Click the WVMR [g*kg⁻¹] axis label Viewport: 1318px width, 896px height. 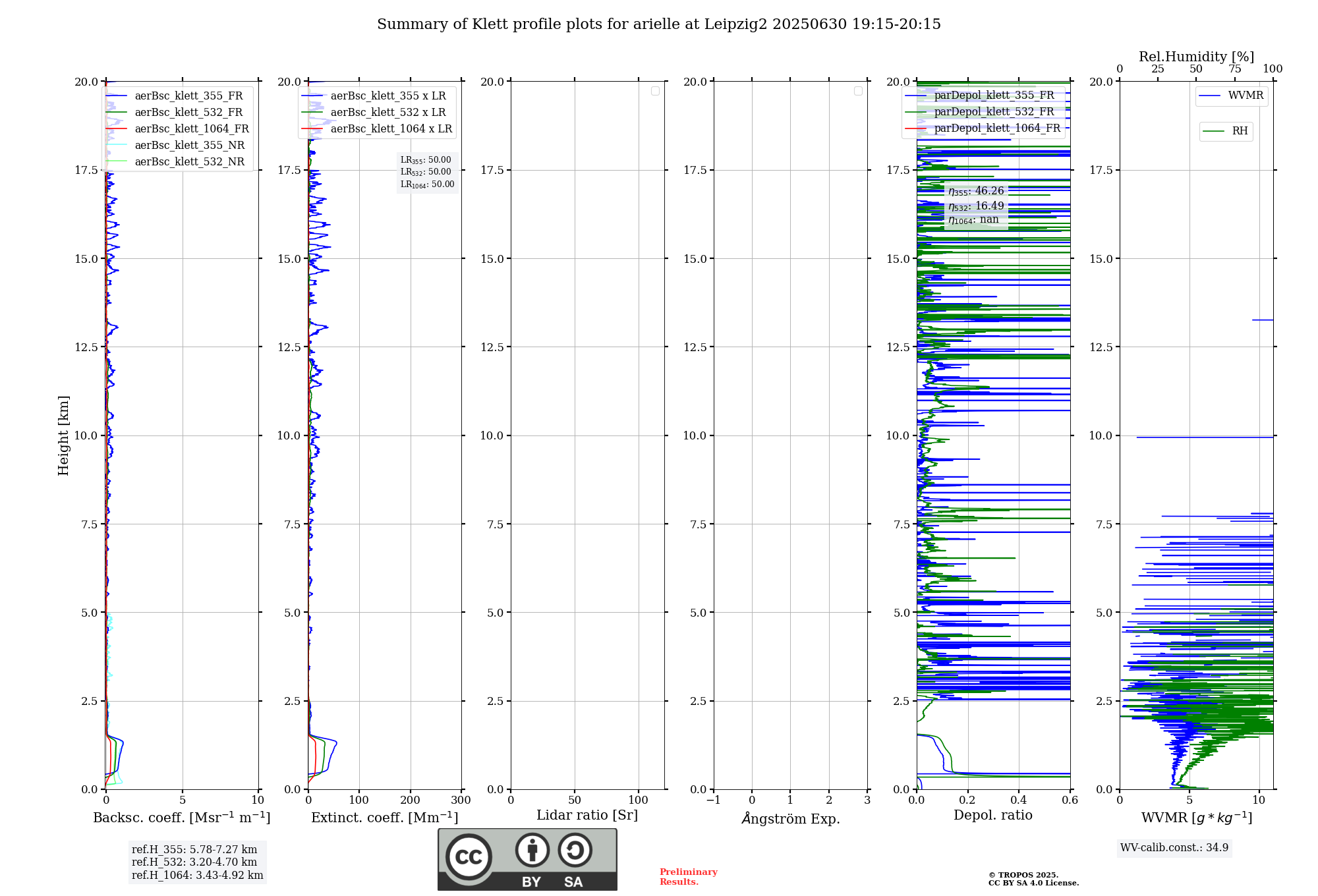pos(1197,818)
